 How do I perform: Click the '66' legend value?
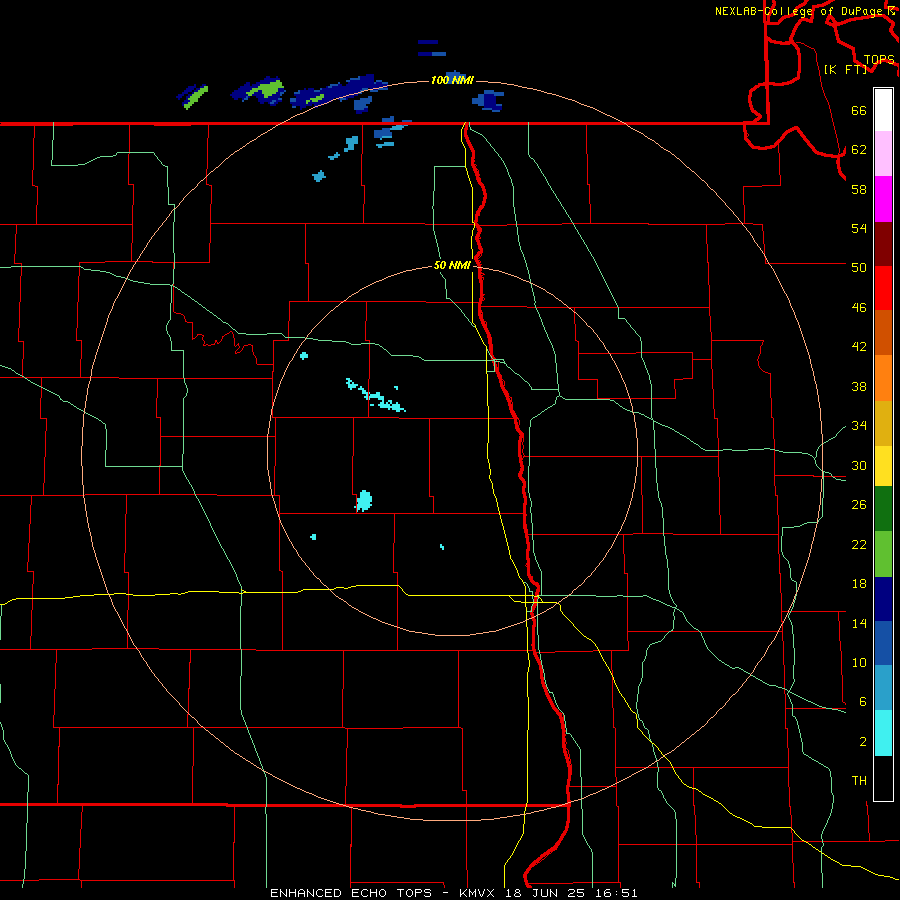tap(859, 110)
